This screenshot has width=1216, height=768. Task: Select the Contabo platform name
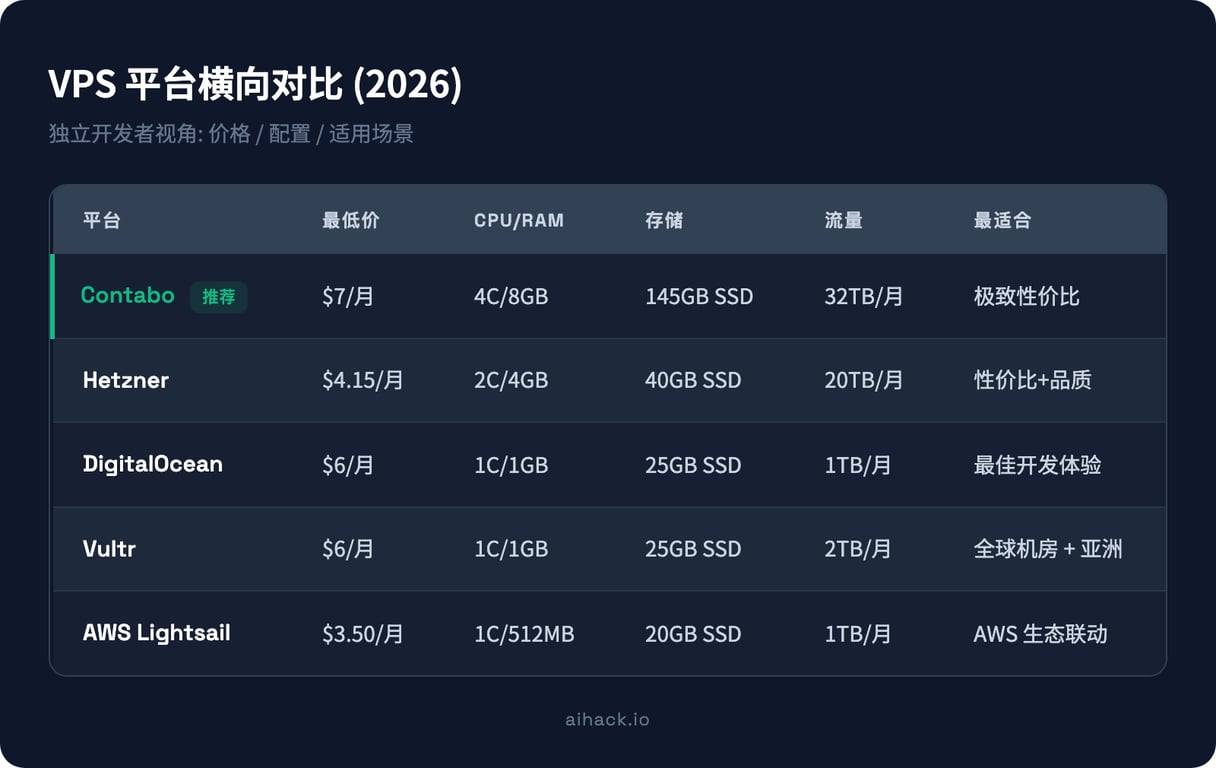point(127,296)
